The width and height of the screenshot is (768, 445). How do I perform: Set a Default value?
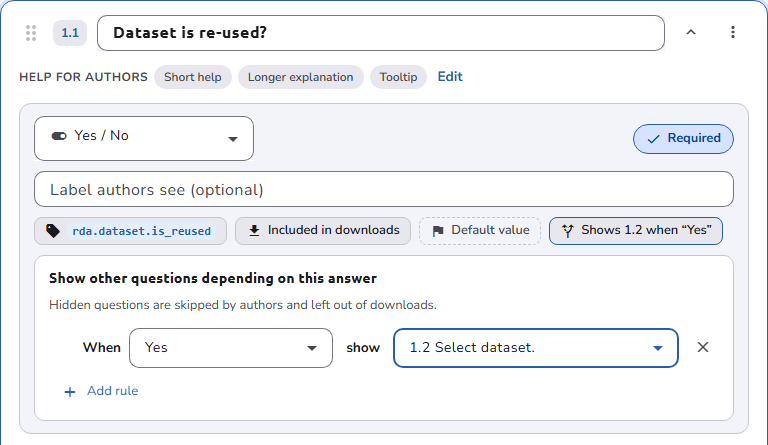coord(480,231)
